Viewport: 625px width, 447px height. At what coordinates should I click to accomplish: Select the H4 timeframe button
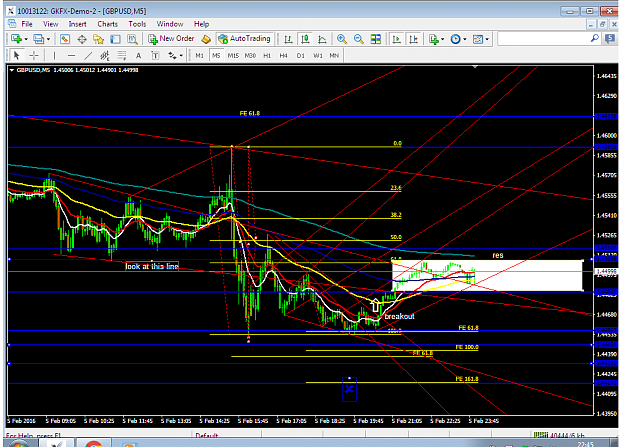click(x=283, y=55)
